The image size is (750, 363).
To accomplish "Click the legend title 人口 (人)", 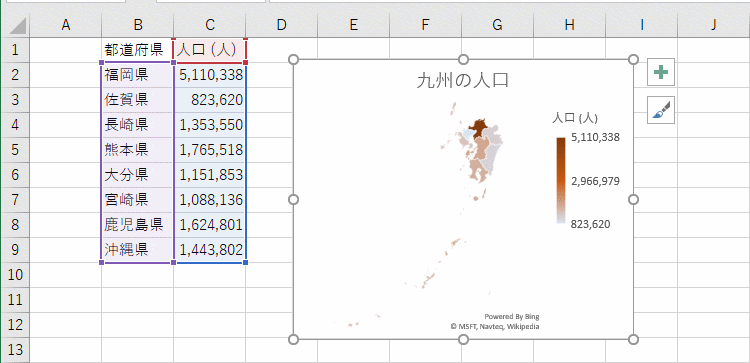I will [574, 118].
